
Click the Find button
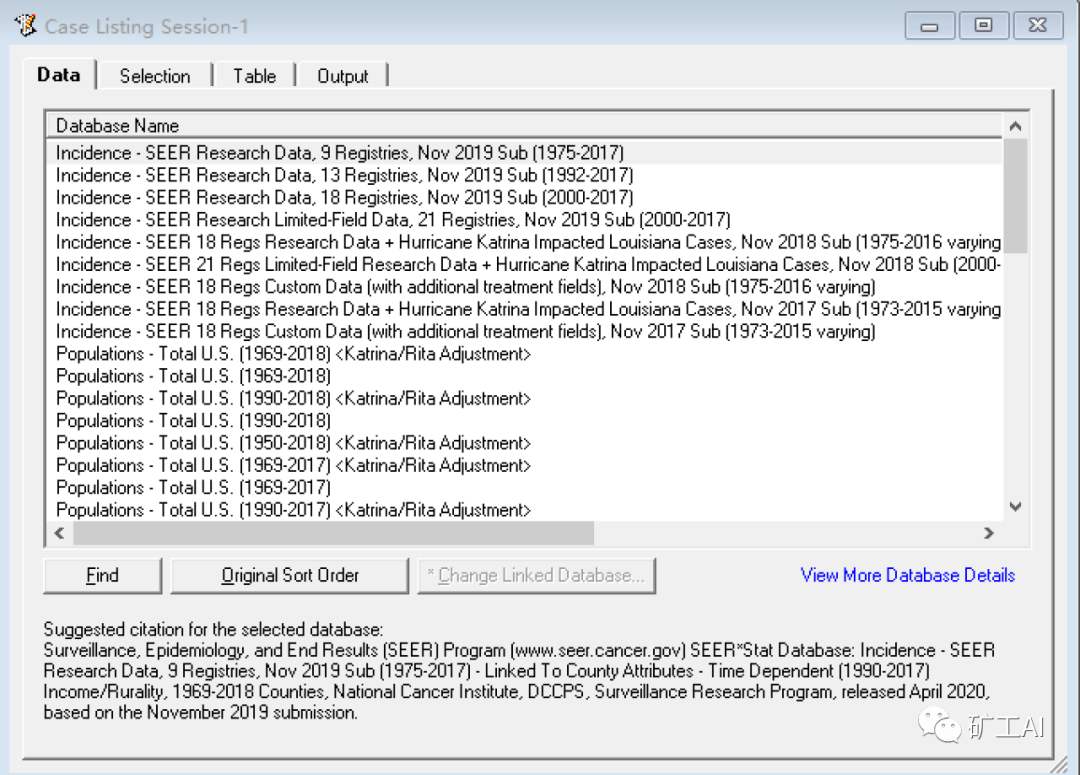[x=102, y=575]
